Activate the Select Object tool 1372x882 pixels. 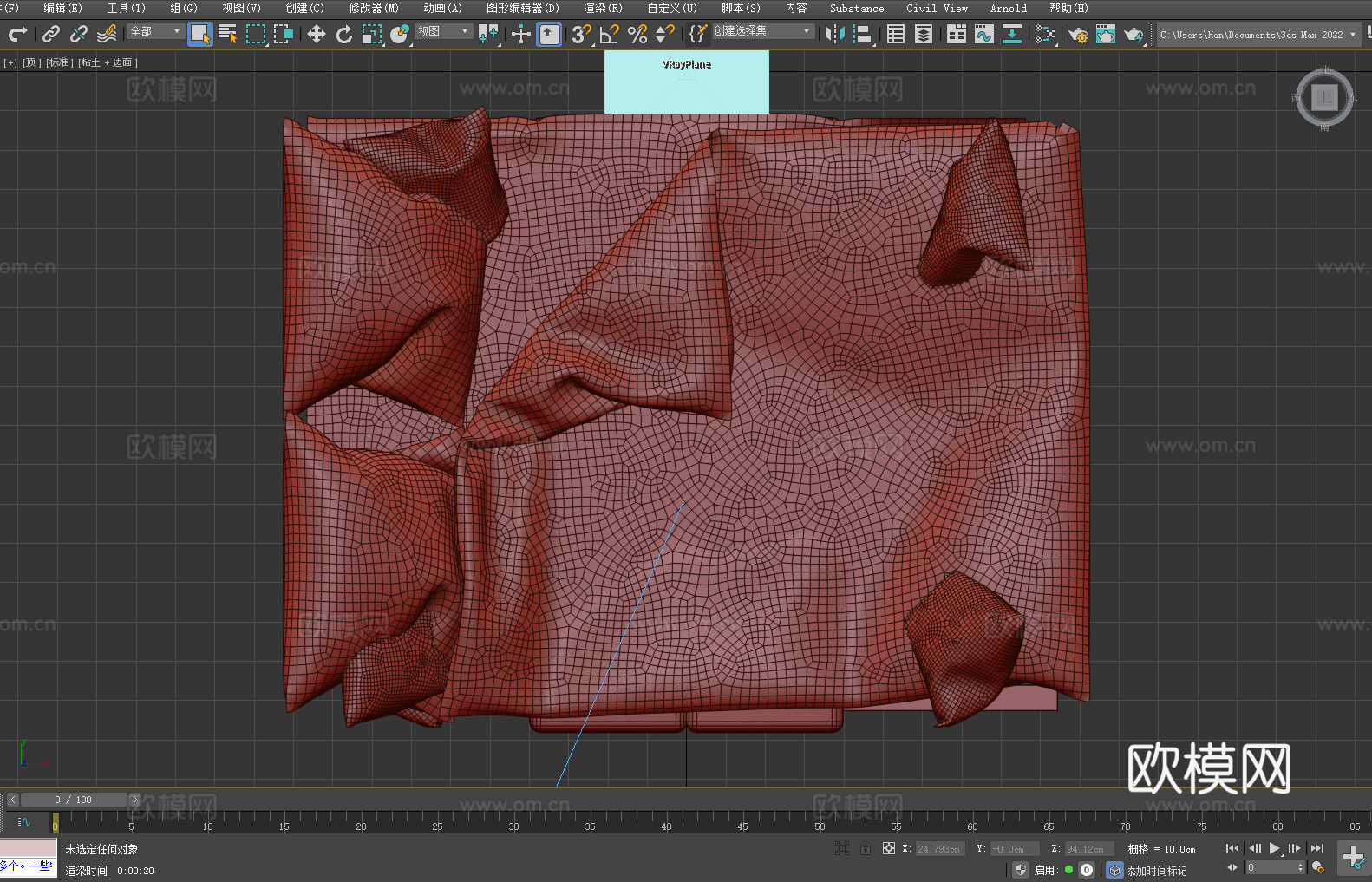click(200, 34)
